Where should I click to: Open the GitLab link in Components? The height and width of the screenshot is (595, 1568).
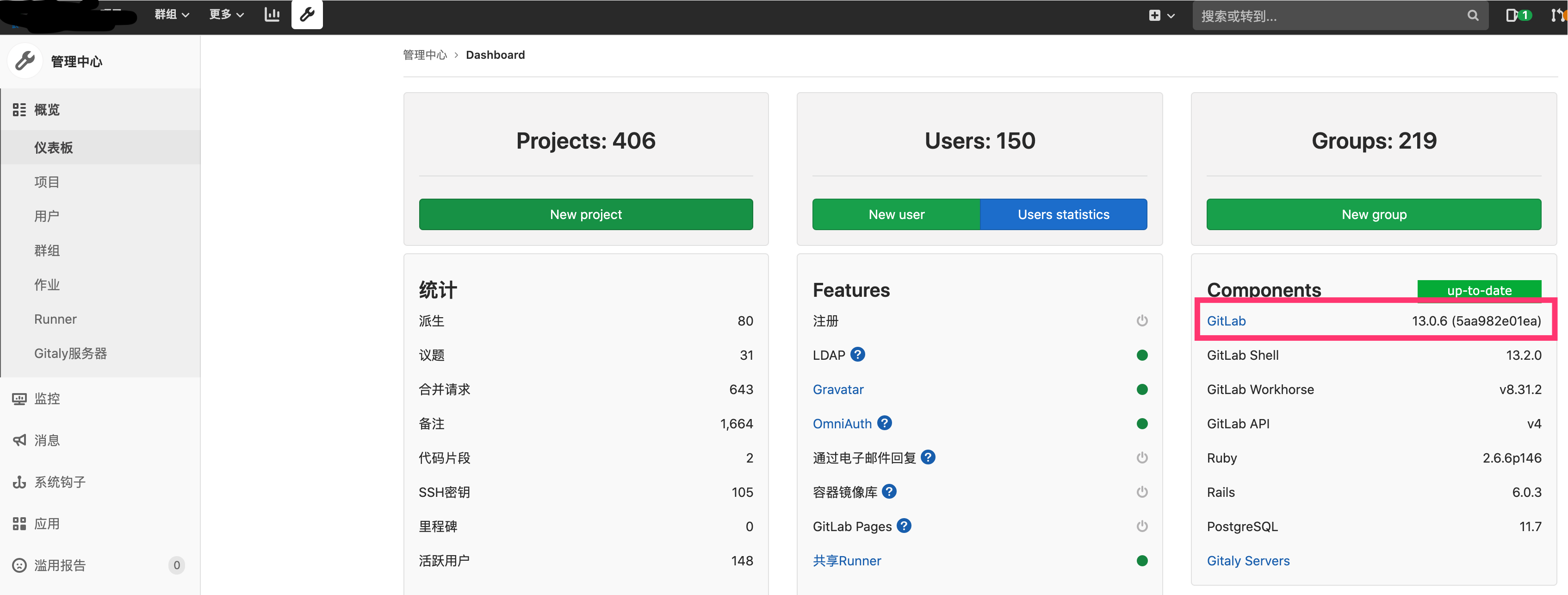tap(1226, 321)
